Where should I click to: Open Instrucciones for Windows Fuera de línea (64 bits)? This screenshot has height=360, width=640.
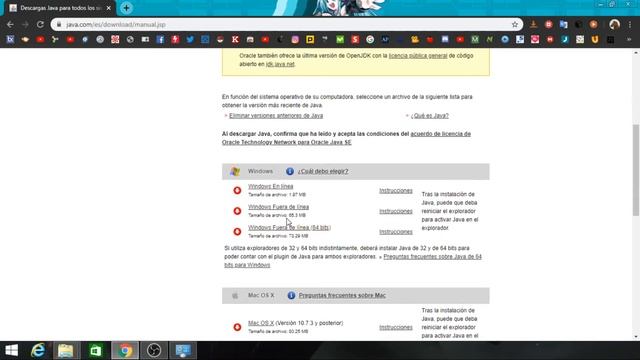(x=396, y=231)
